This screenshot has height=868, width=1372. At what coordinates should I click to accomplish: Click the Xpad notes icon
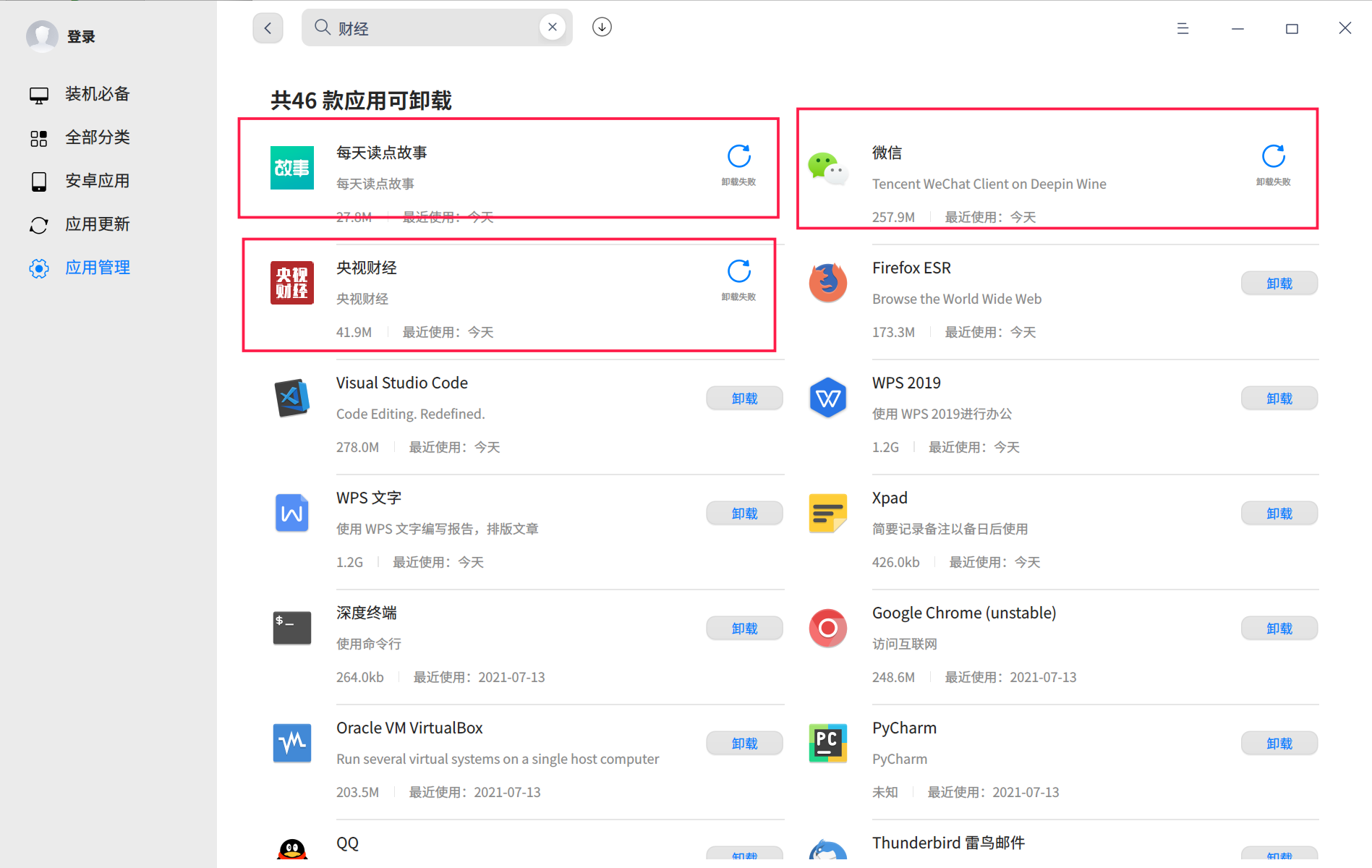828,513
